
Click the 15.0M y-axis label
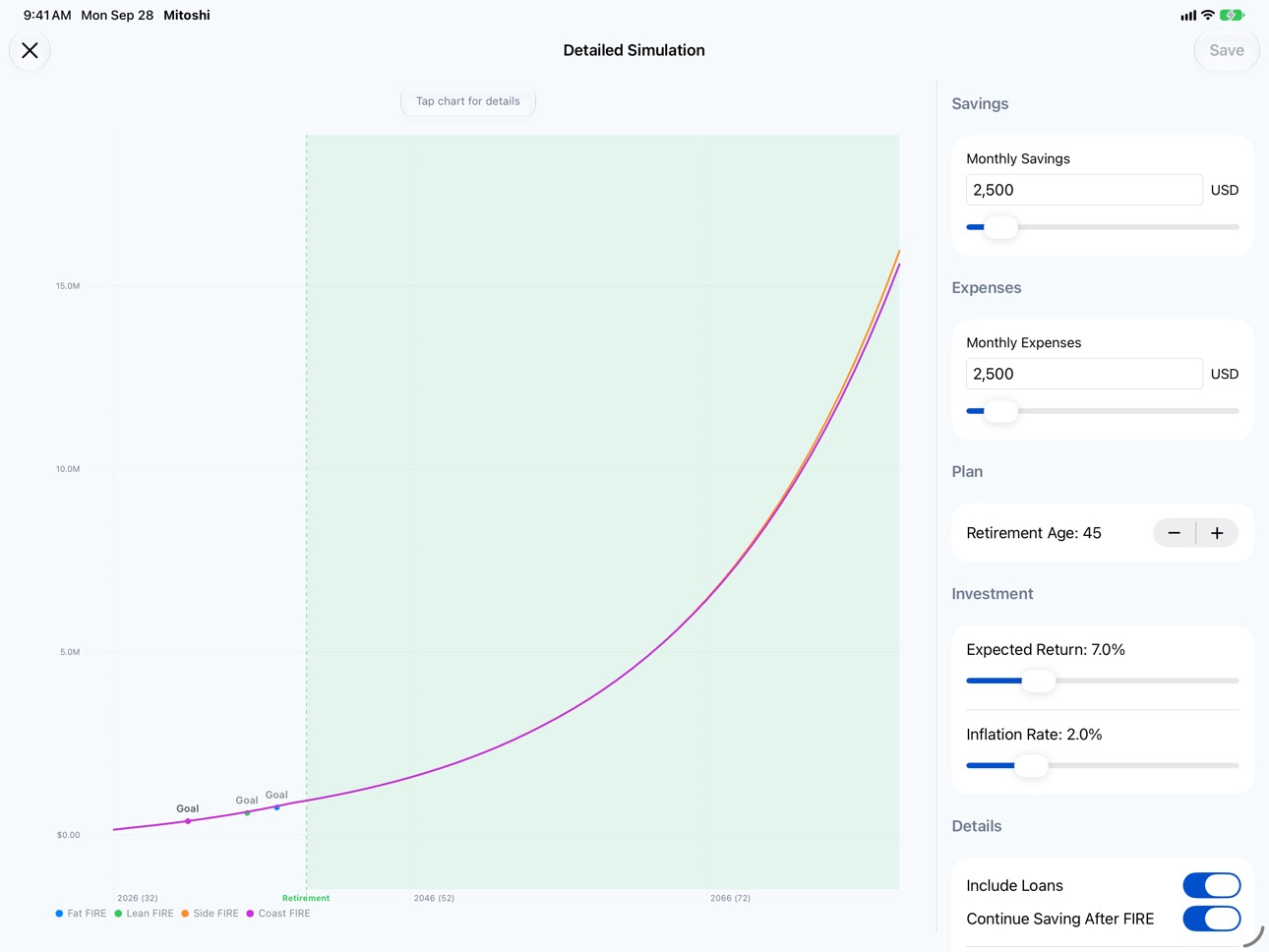tap(68, 286)
